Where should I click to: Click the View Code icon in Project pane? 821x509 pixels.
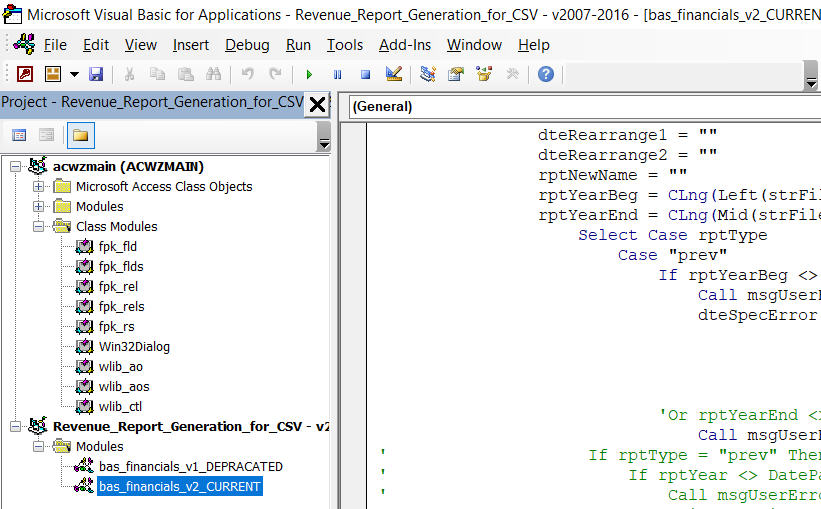pos(19,135)
